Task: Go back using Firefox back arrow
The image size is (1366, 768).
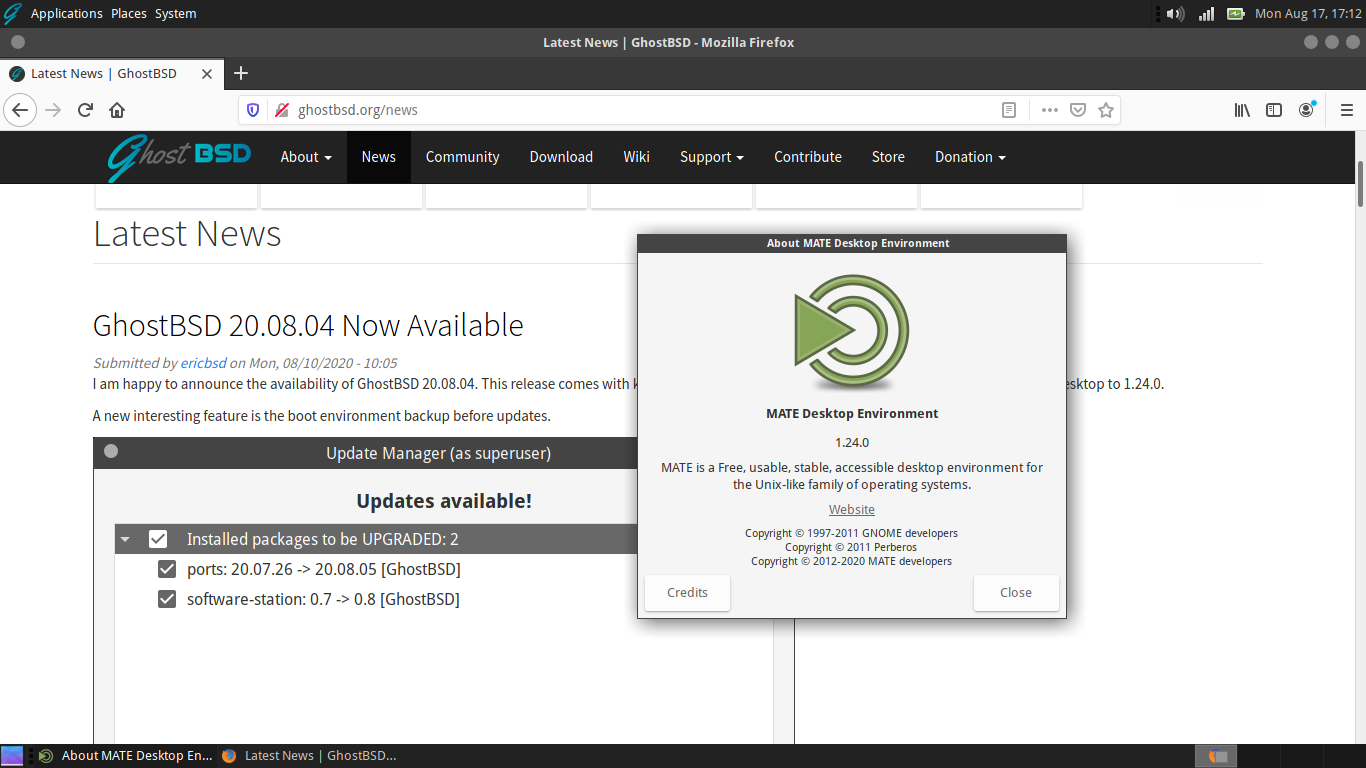Action: tap(20, 110)
